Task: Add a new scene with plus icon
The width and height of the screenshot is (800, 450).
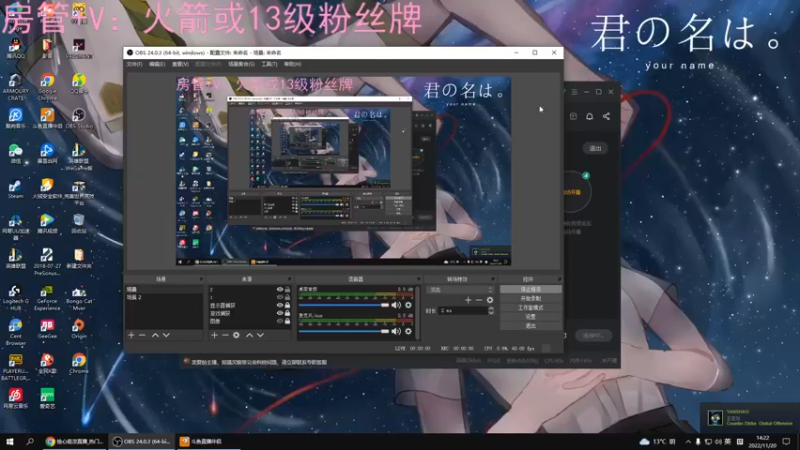Action: coord(131,335)
